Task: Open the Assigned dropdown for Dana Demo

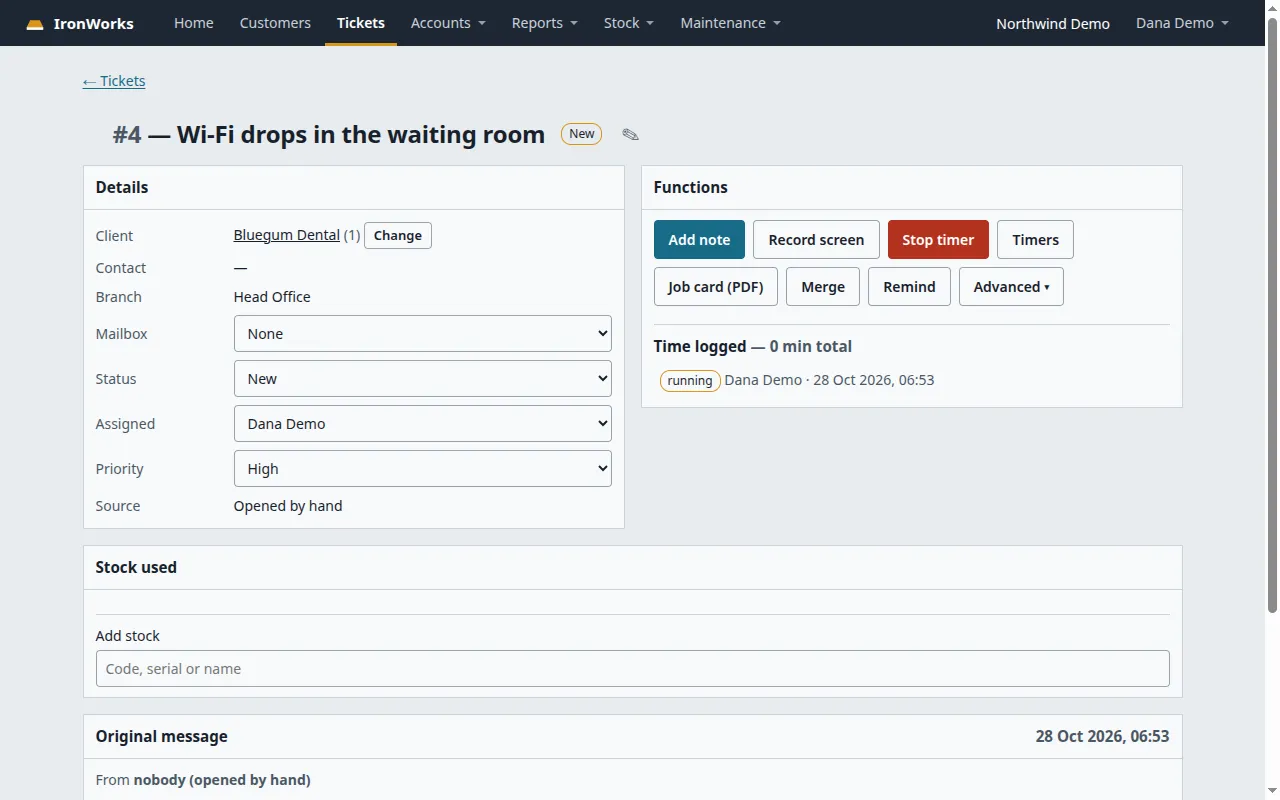Action: 423,424
